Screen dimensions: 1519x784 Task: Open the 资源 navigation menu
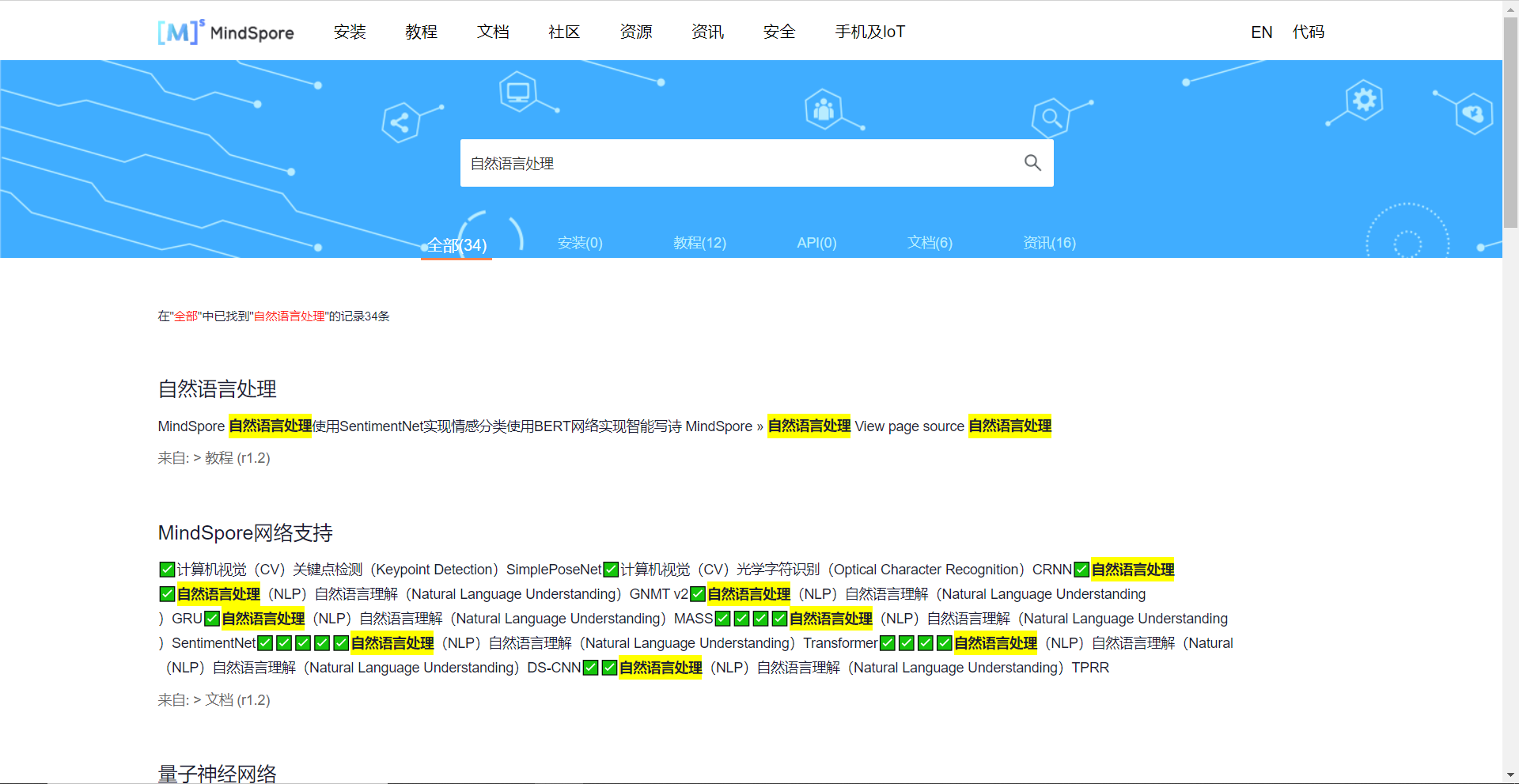click(636, 32)
